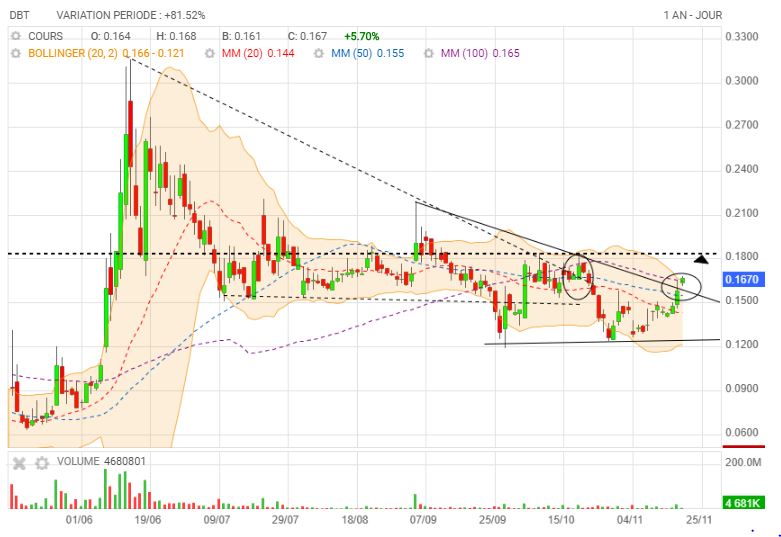Screen dimensions: 781x537
Task: Click the 1 AN - JOUR period label
Action: 693,15
